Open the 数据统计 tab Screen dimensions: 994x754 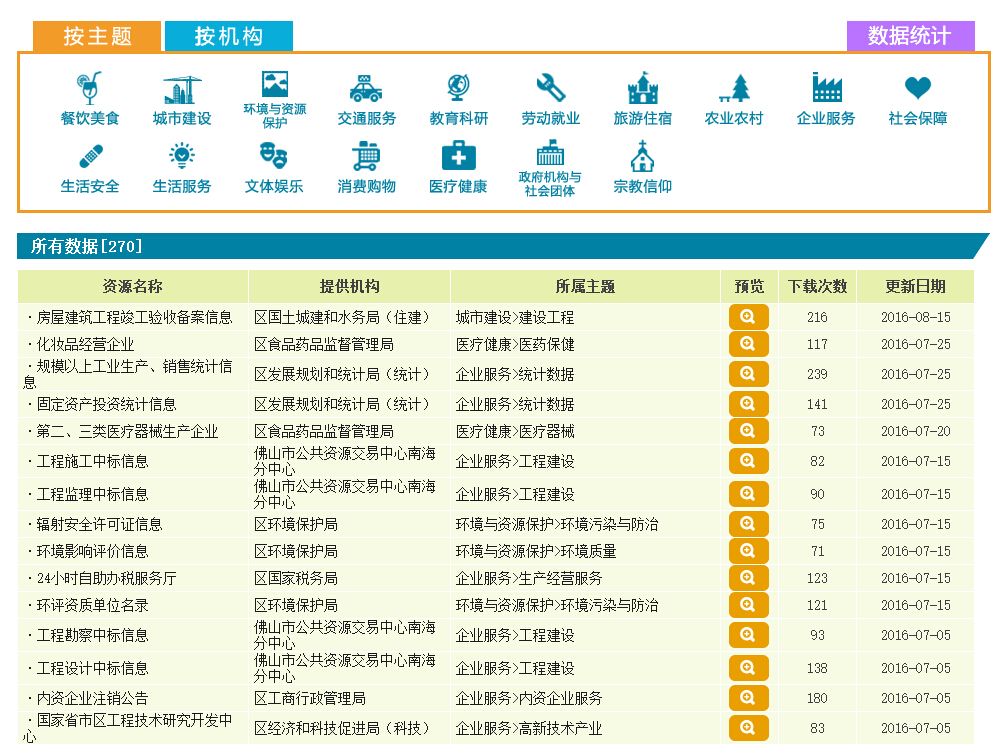click(x=910, y=36)
